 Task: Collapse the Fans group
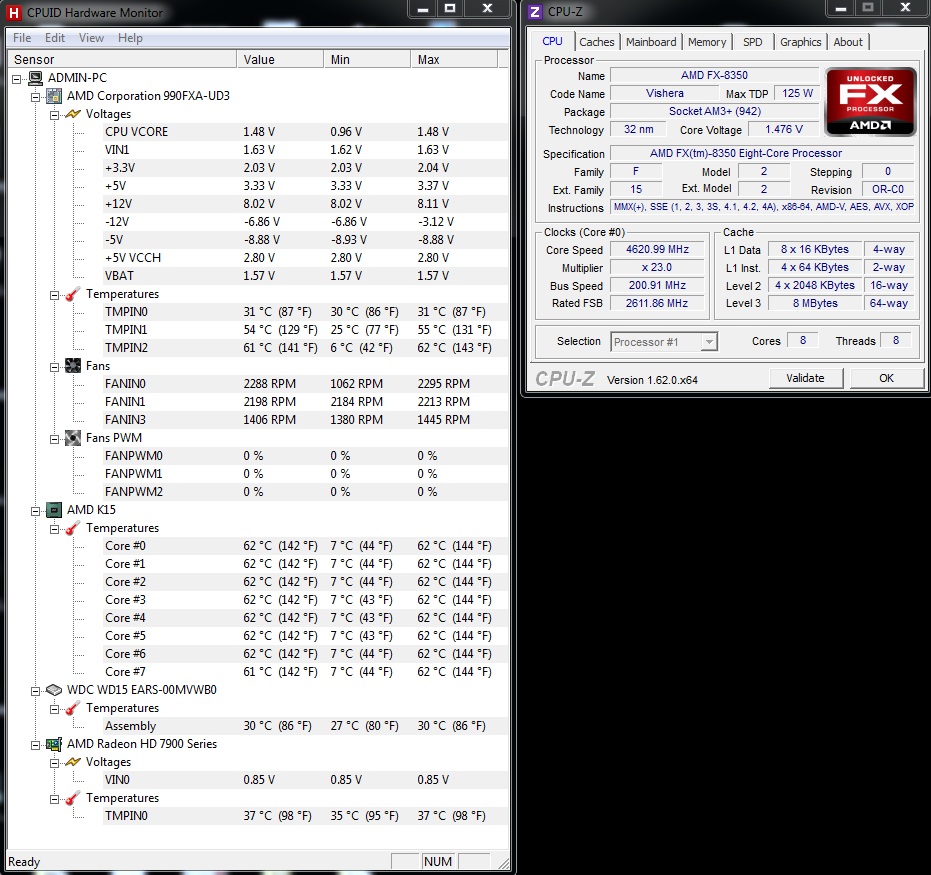point(54,367)
